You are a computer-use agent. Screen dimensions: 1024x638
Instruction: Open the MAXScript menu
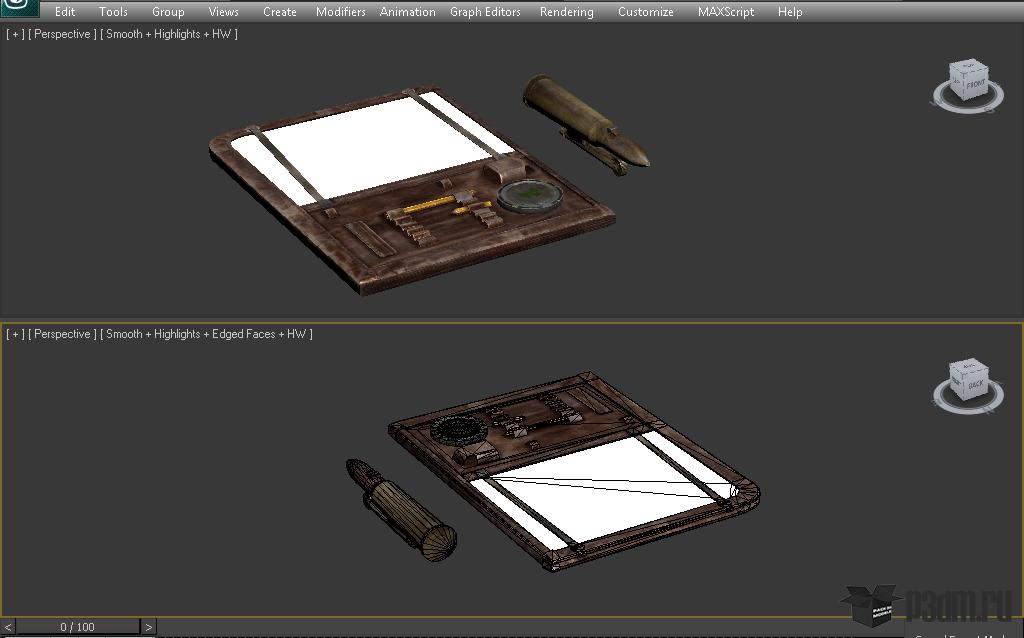pyautogui.click(x=725, y=12)
